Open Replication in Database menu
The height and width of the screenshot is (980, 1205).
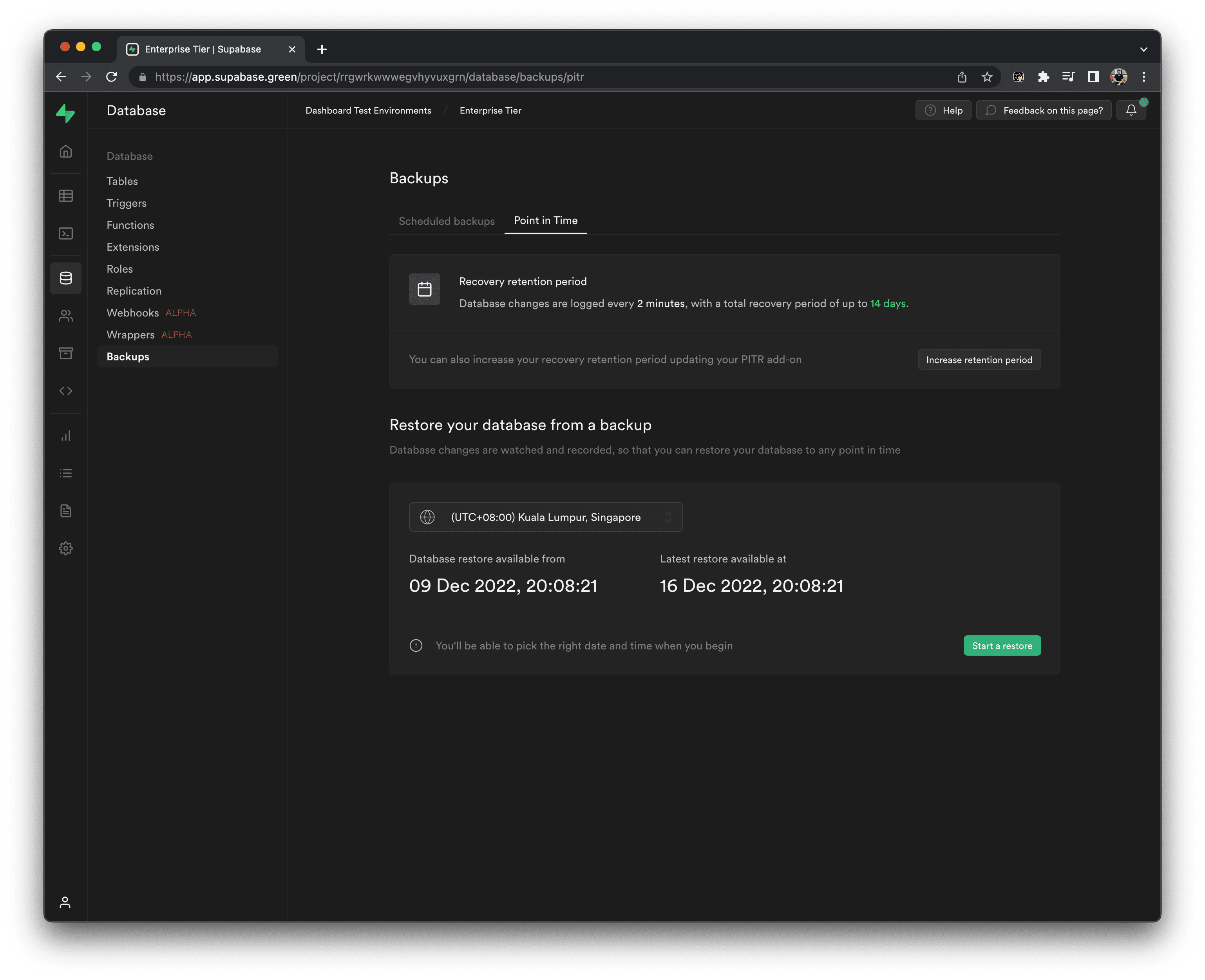tap(134, 291)
